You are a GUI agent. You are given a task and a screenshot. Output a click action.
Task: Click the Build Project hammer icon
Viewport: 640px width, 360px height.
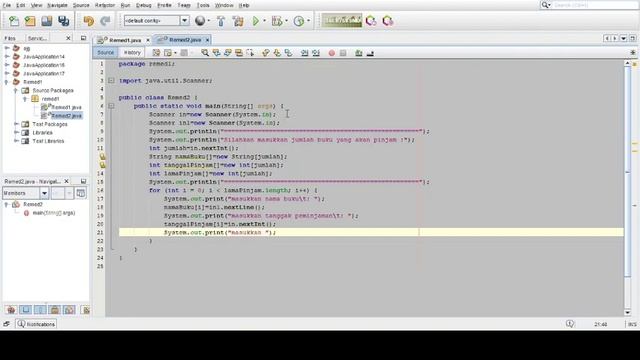(221, 21)
